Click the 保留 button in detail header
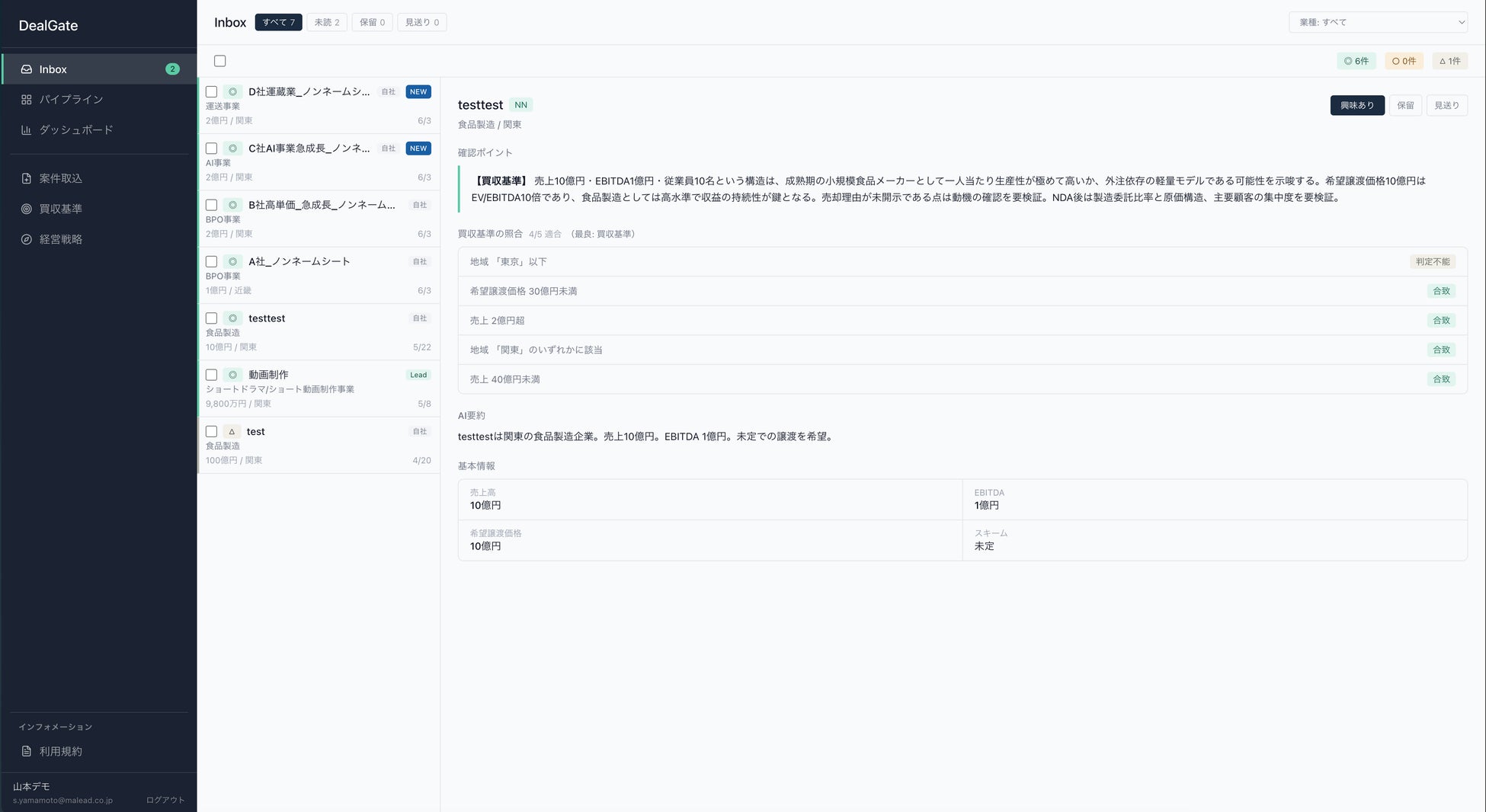The height and width of the screenshot is (812, 1486). click(x=1405, y=105)
